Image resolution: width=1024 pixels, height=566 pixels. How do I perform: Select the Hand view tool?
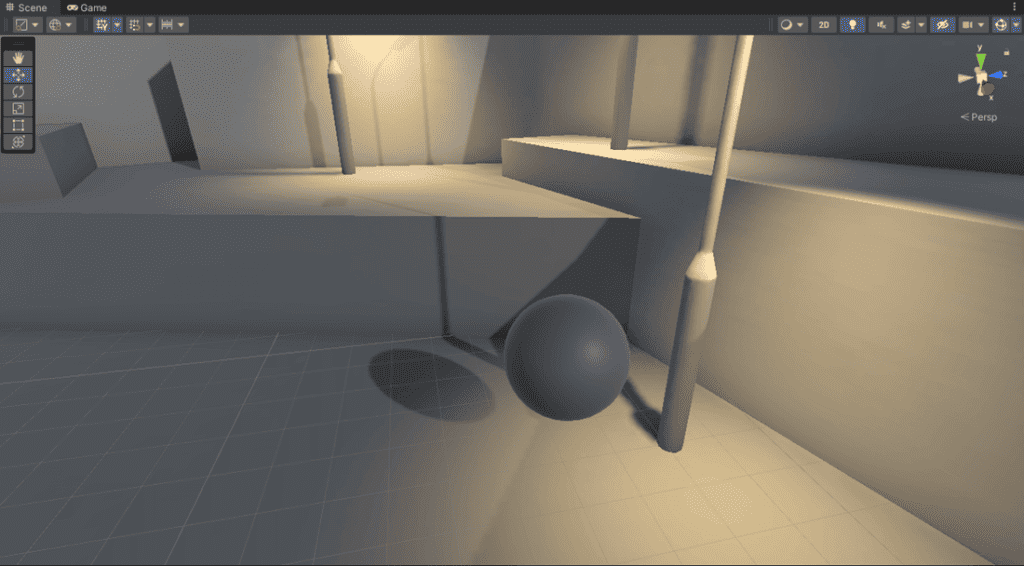18,58
